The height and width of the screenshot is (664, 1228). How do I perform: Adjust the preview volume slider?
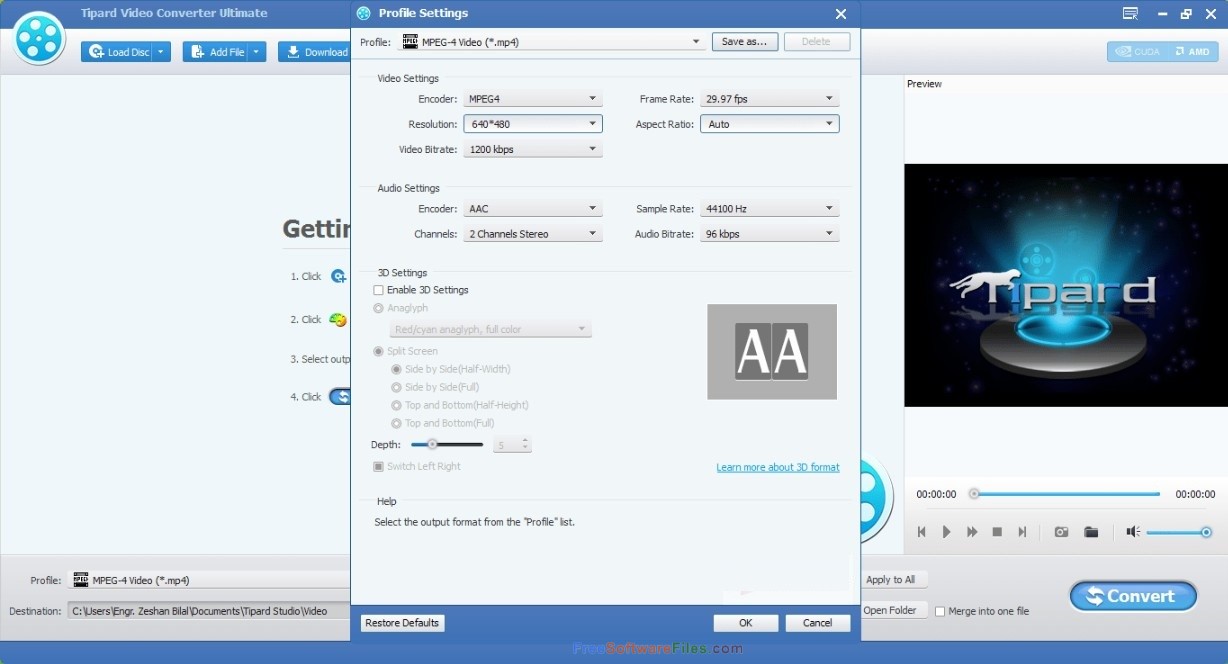click(x=1180, y=532)
